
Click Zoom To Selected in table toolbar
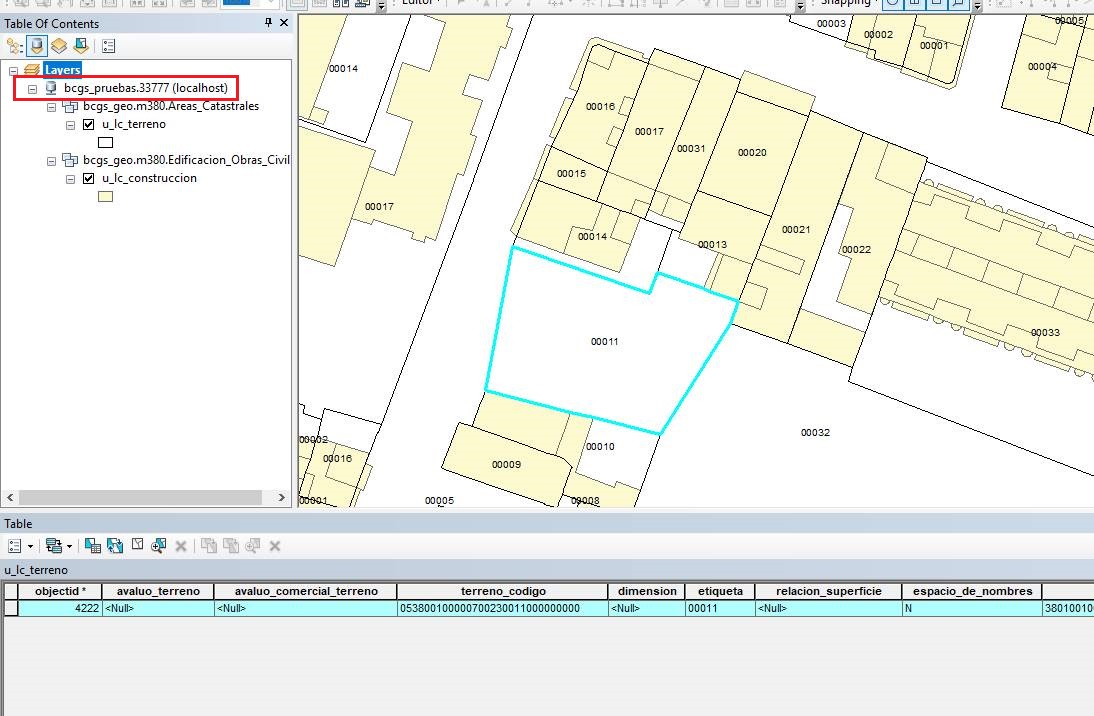point(159,546)
